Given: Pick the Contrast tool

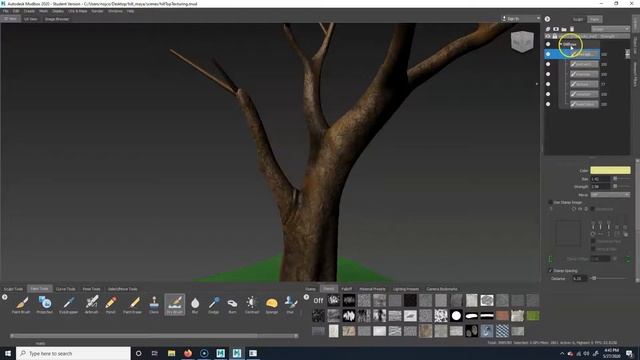Looking at the screenshot, I should [252, 304].
